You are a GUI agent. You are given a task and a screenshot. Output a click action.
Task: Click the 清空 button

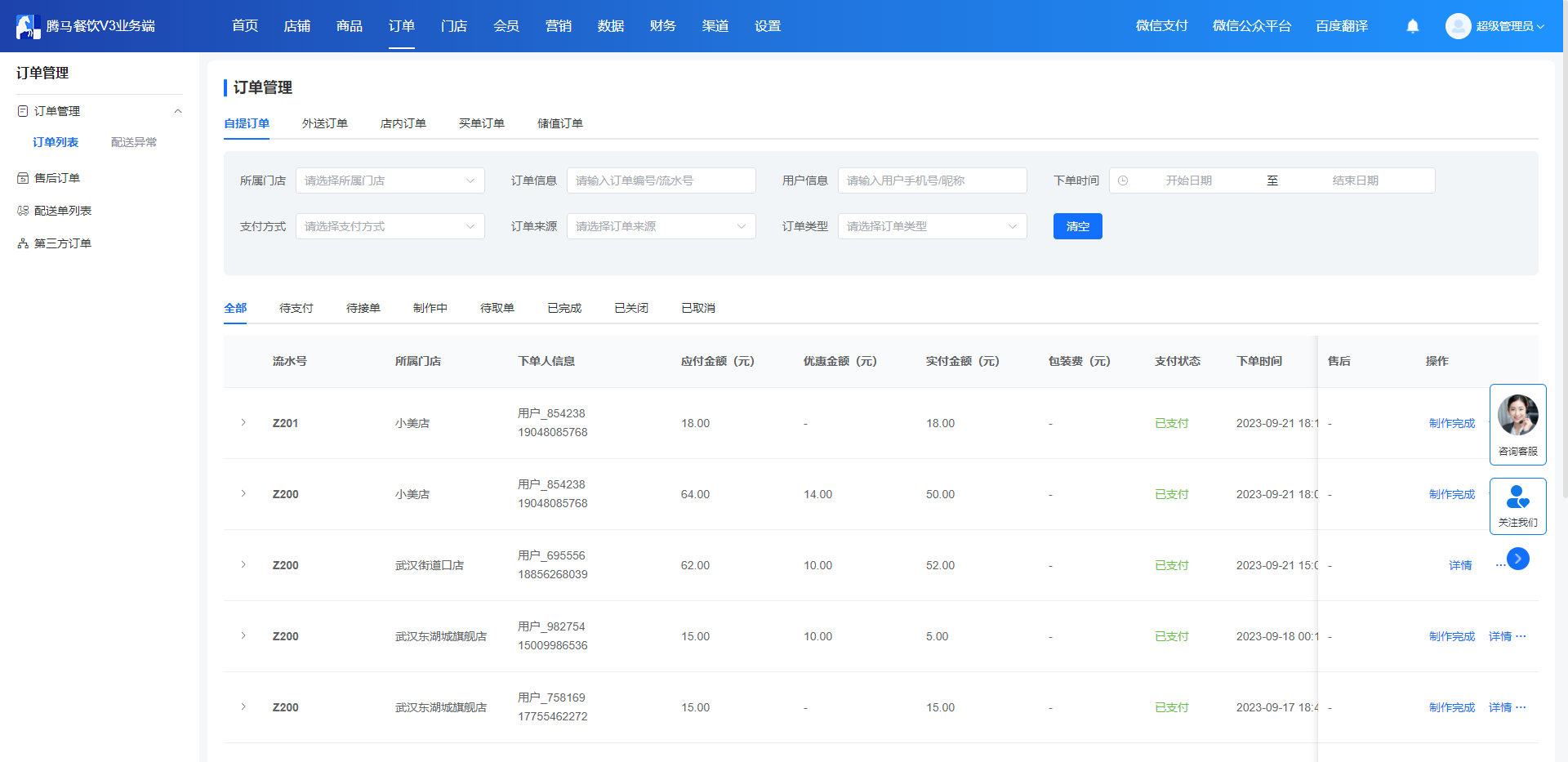1078,226
